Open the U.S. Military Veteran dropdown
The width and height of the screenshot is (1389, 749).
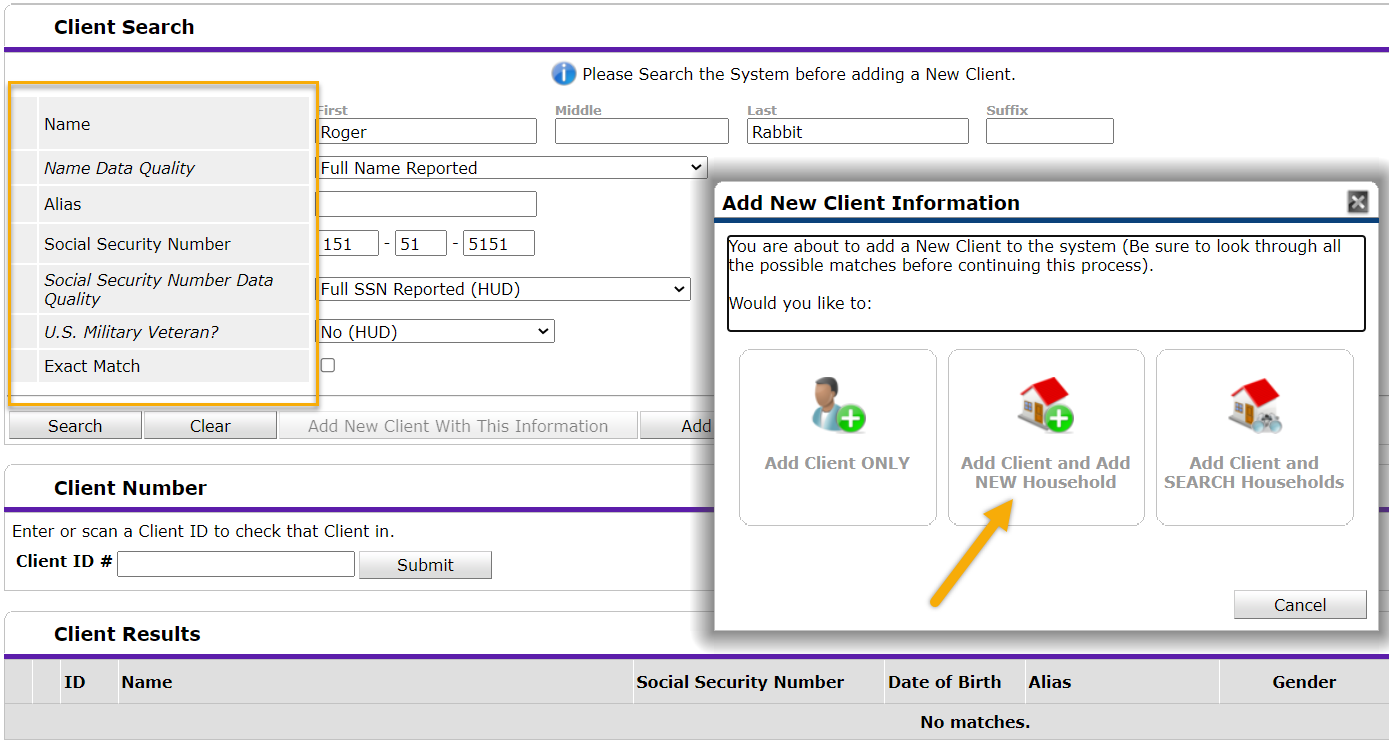click(435, 331)
